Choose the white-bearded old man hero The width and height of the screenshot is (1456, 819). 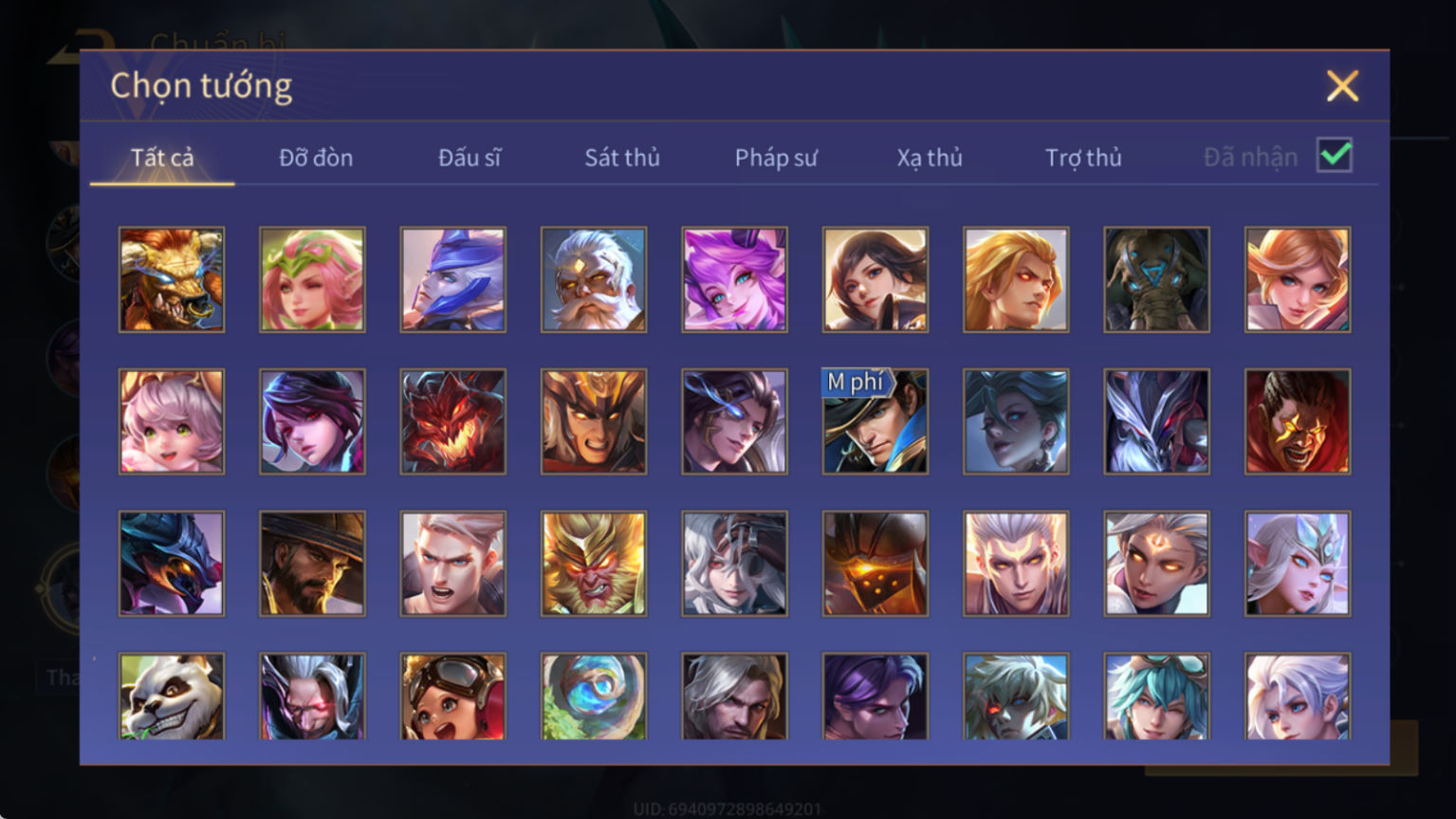tap(594, 279)
